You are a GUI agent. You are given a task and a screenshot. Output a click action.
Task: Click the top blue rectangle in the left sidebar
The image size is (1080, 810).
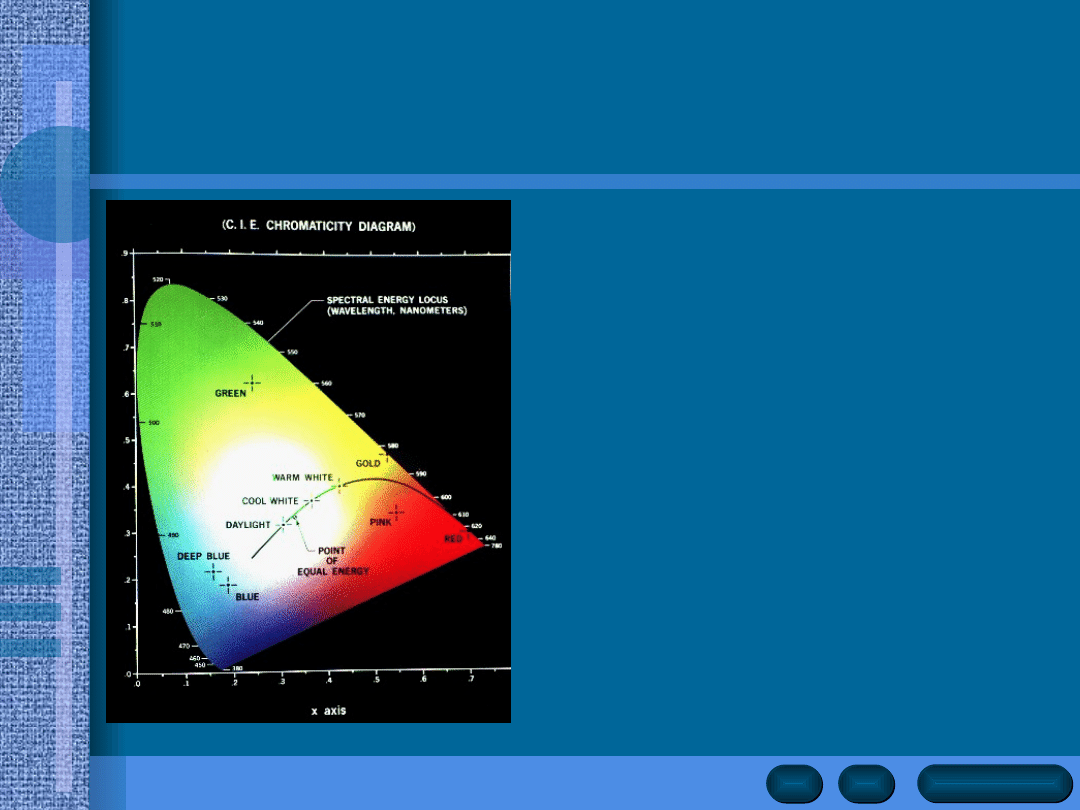31,576
